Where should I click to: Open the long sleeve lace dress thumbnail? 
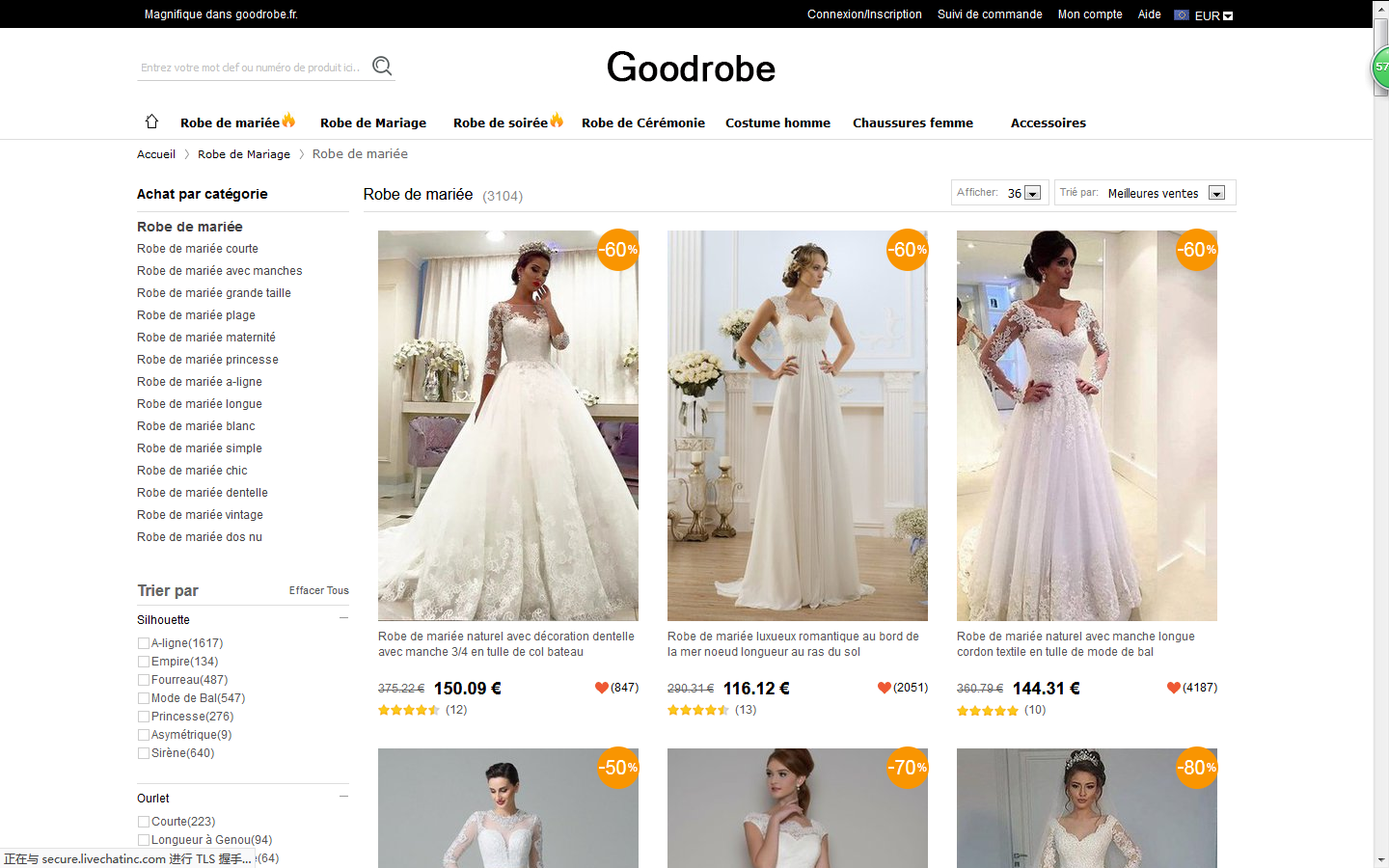coord(1087,425)
